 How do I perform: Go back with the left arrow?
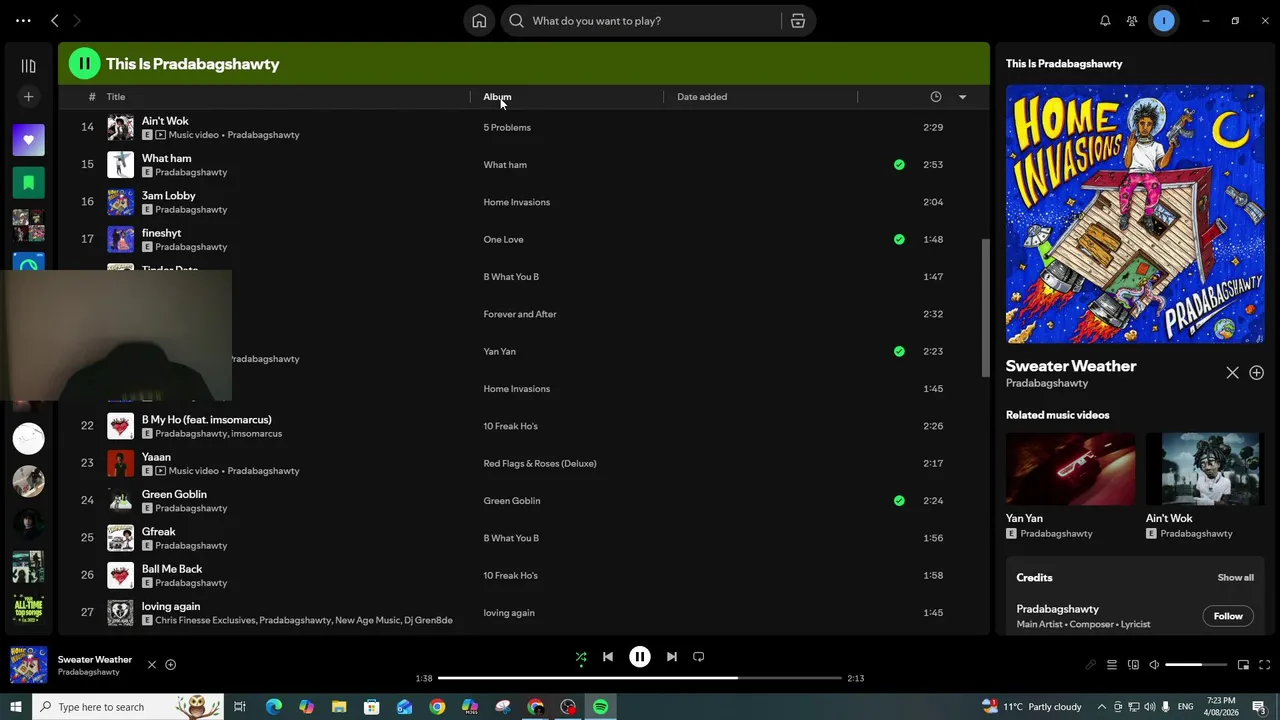click(x=55, y=21)
